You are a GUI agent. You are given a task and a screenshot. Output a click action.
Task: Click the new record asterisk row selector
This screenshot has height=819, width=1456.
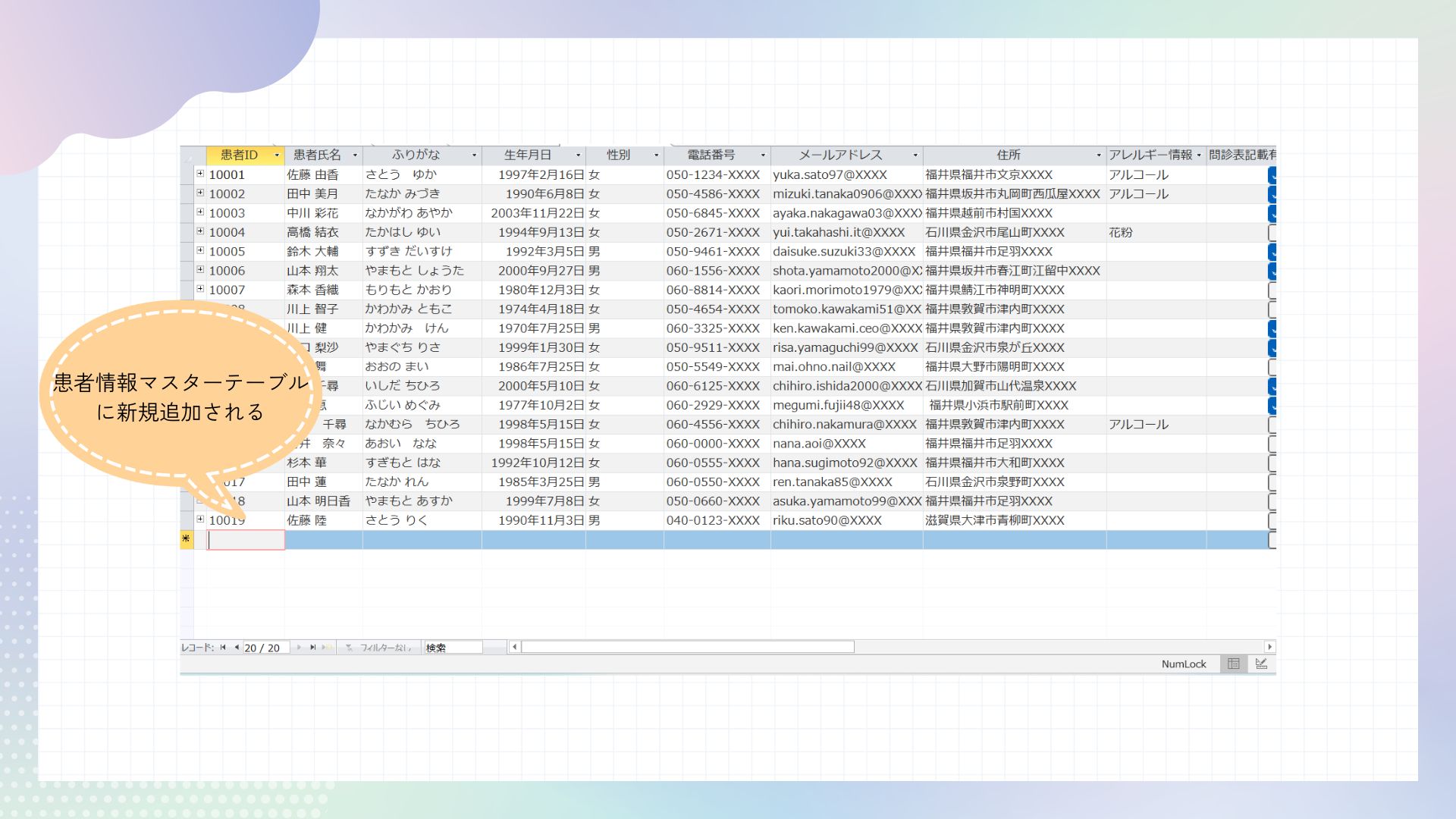click(x=187, y=539)
